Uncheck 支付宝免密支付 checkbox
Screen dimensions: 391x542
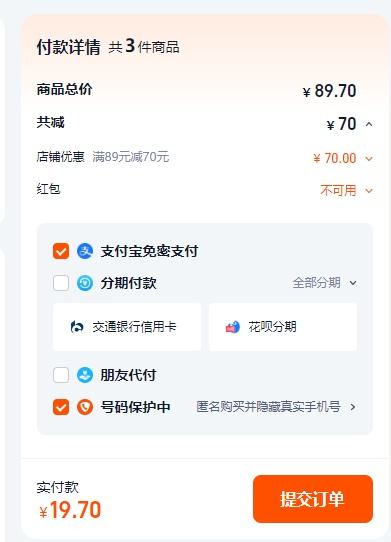(x=61, y=251)
